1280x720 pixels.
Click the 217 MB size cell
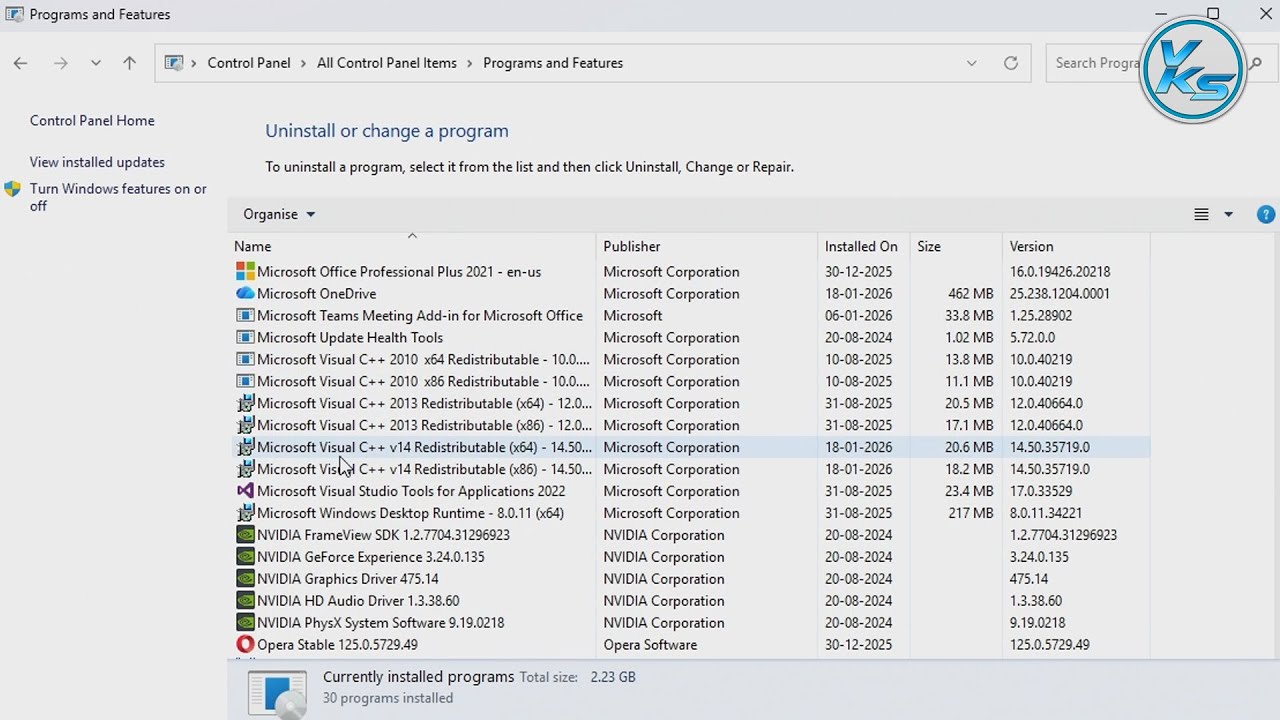coord(971,513)
